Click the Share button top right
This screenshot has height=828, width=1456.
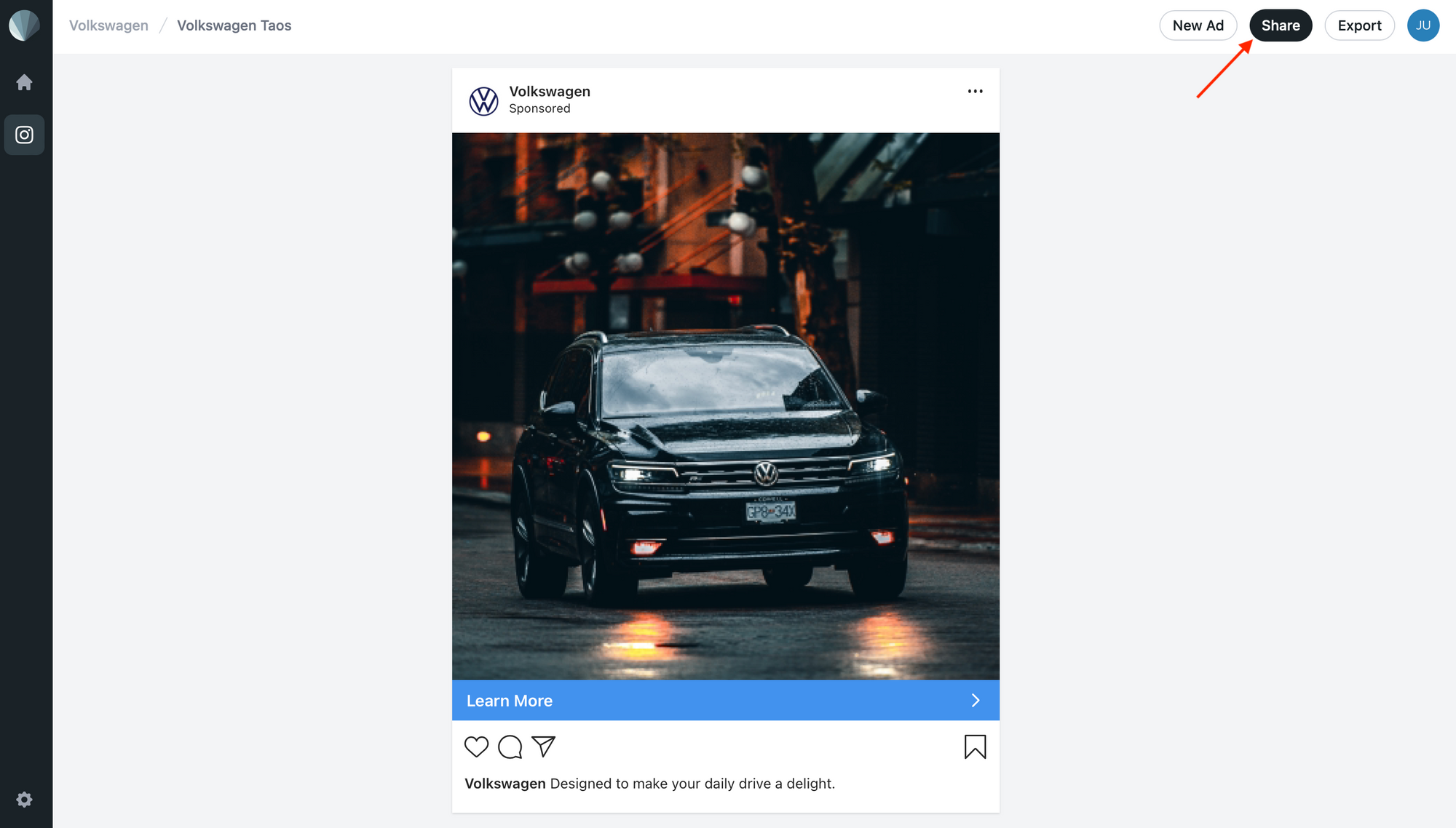point(1281,25)
